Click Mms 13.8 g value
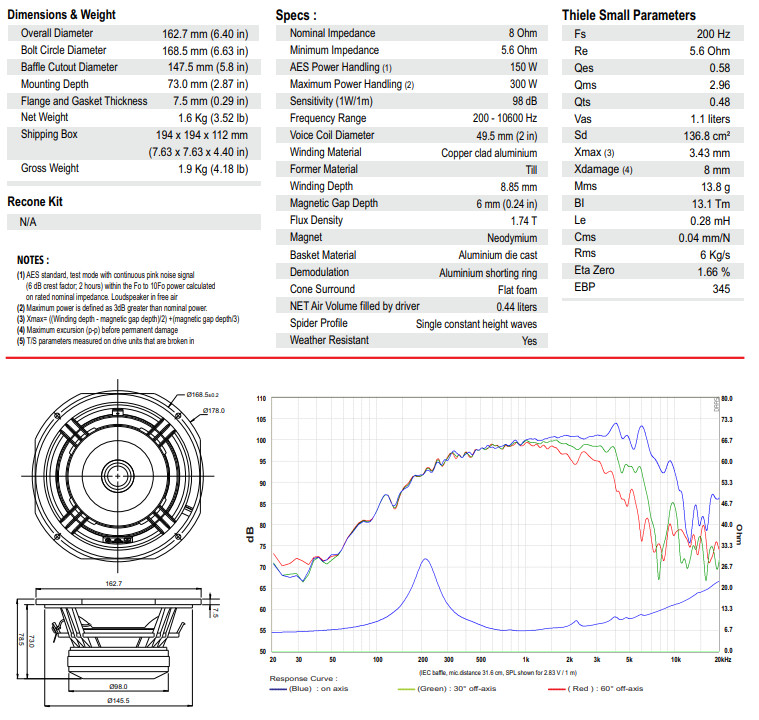 [715, 187]
